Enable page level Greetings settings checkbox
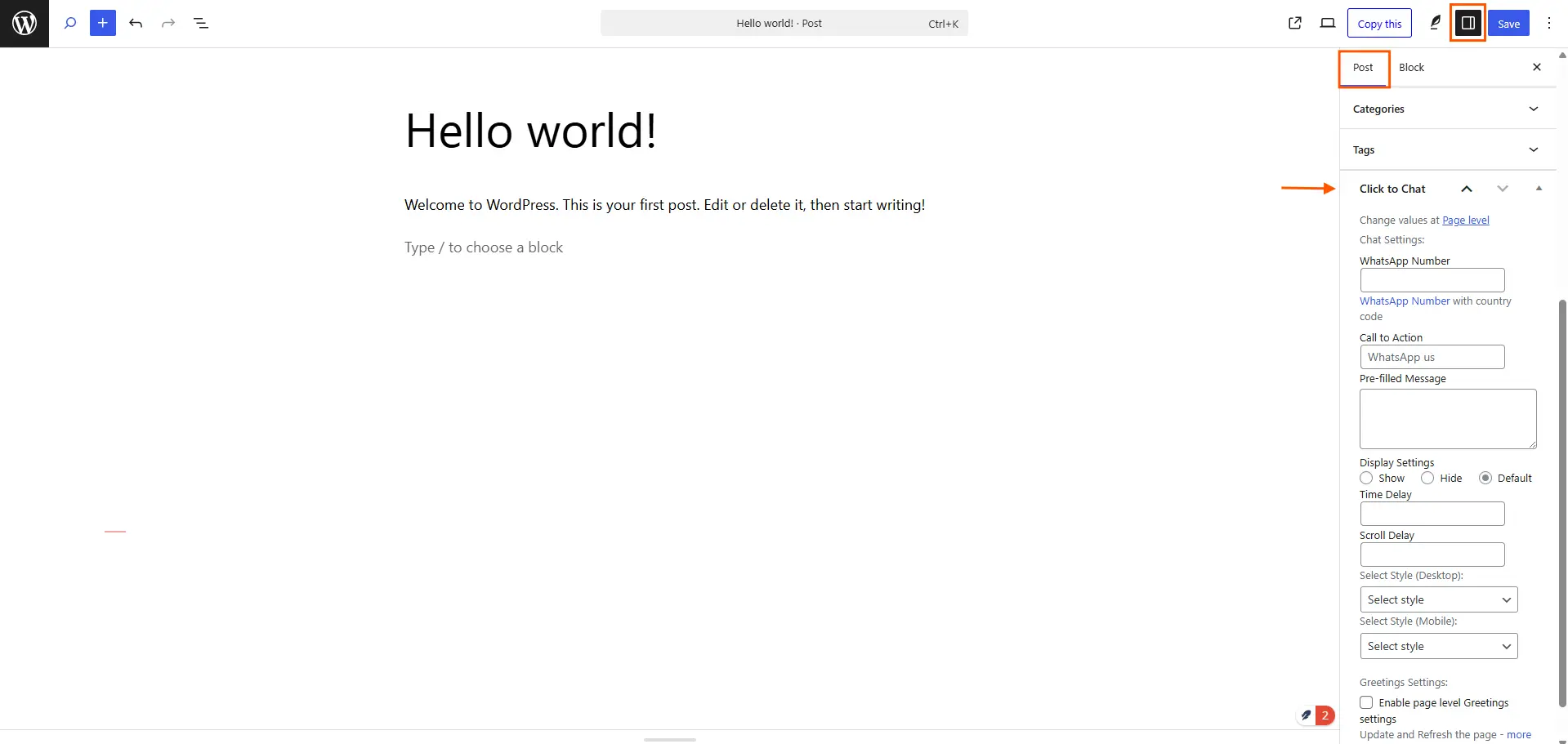Screen dimensions: 1568x744 [x=1366, y=702]
